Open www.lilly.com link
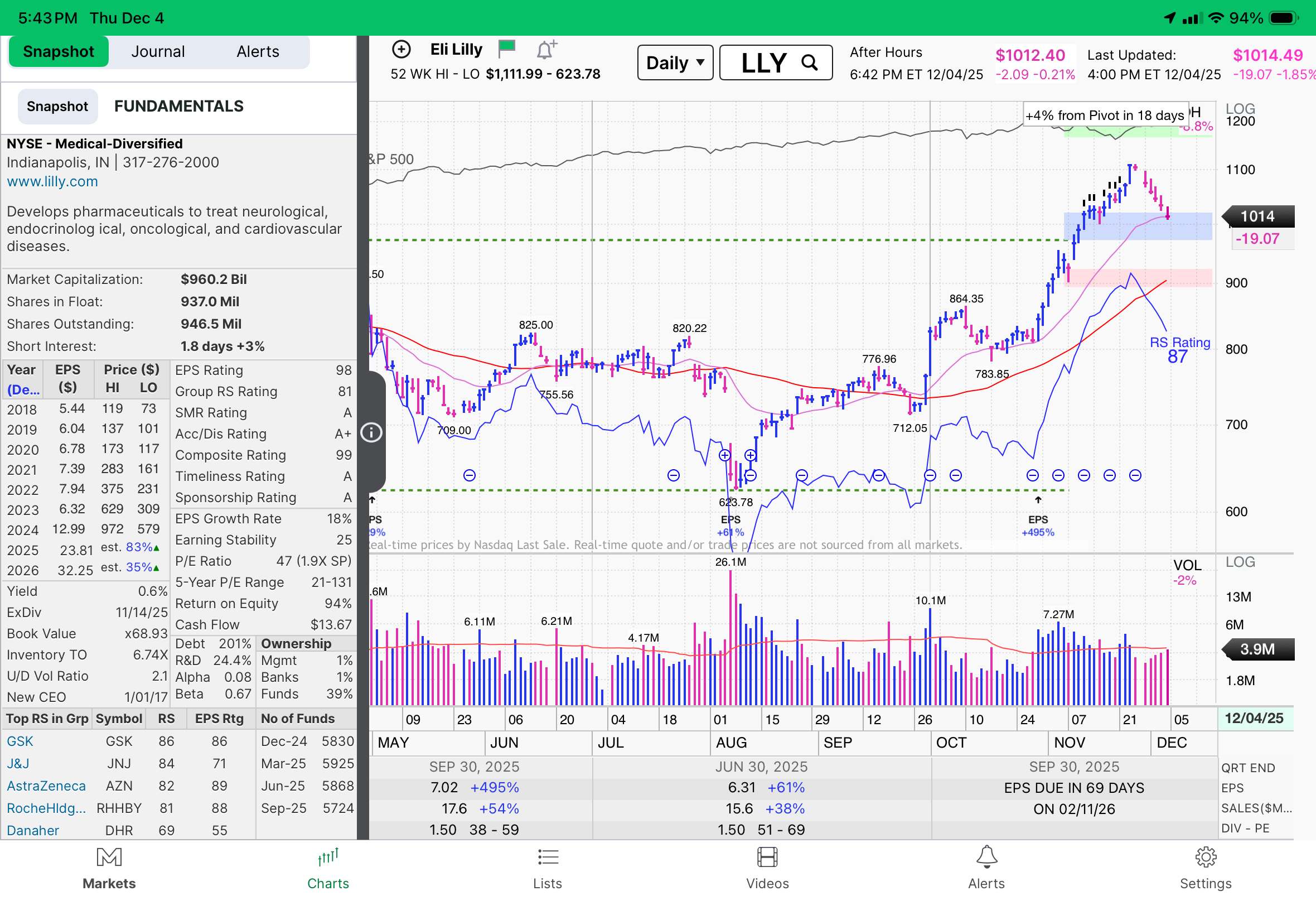The image size is (1316, 915). (x=52, y=182)
